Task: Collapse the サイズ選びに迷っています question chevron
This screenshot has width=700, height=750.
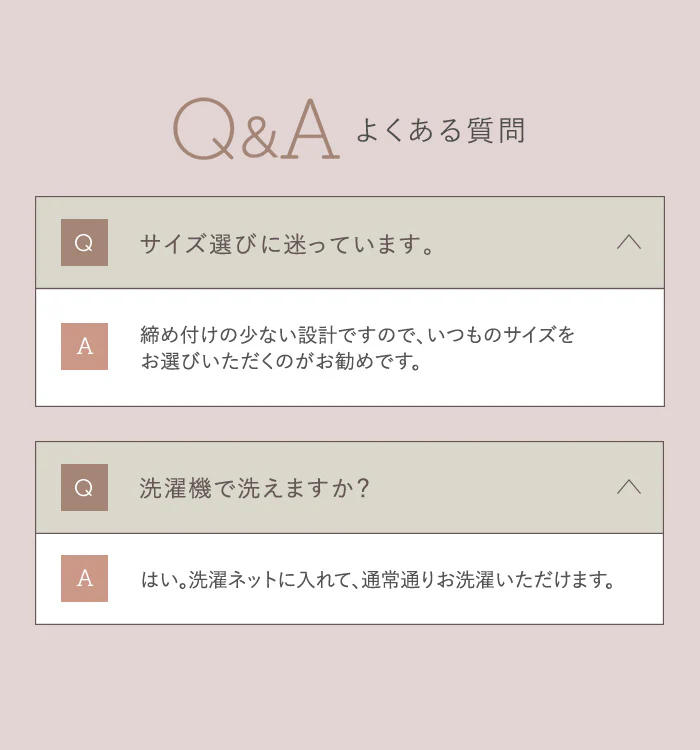Action: pos(629,242)
